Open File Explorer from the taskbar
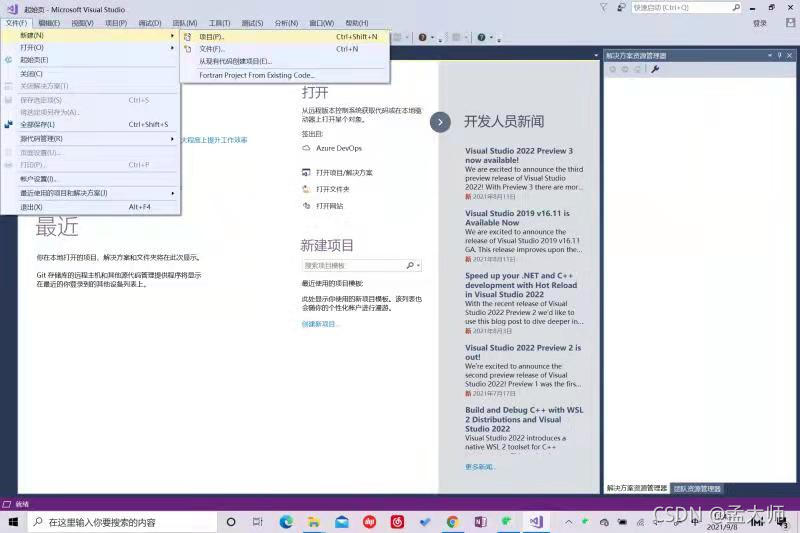Screen dimensions: 800x533 coord(314,522)
